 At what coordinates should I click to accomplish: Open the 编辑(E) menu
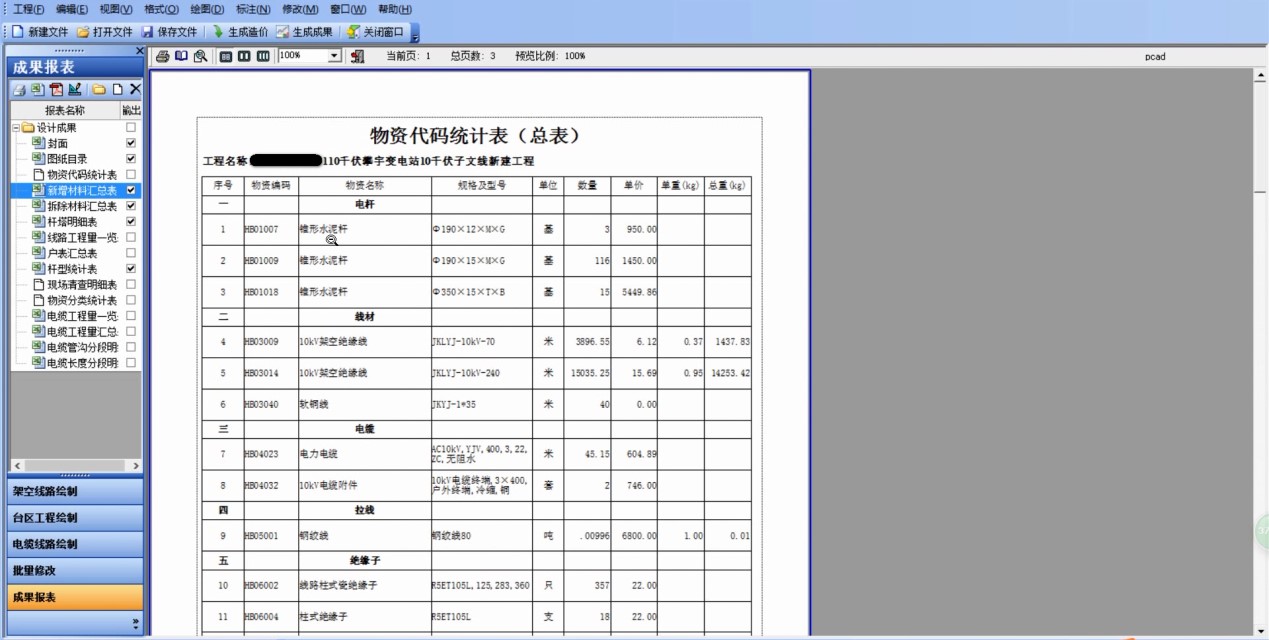[72, 9]
